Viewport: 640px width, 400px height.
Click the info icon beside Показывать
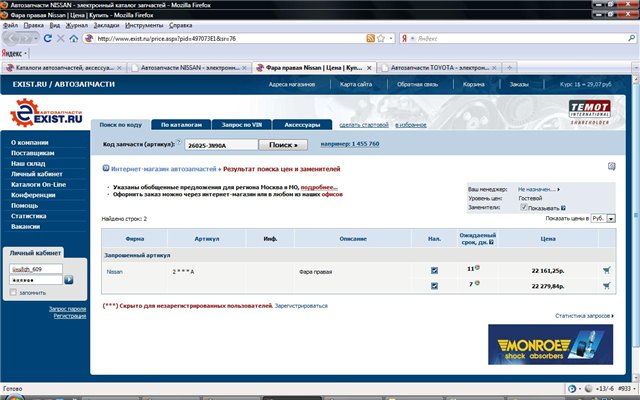pyautogui.click(x=563, y=208)
